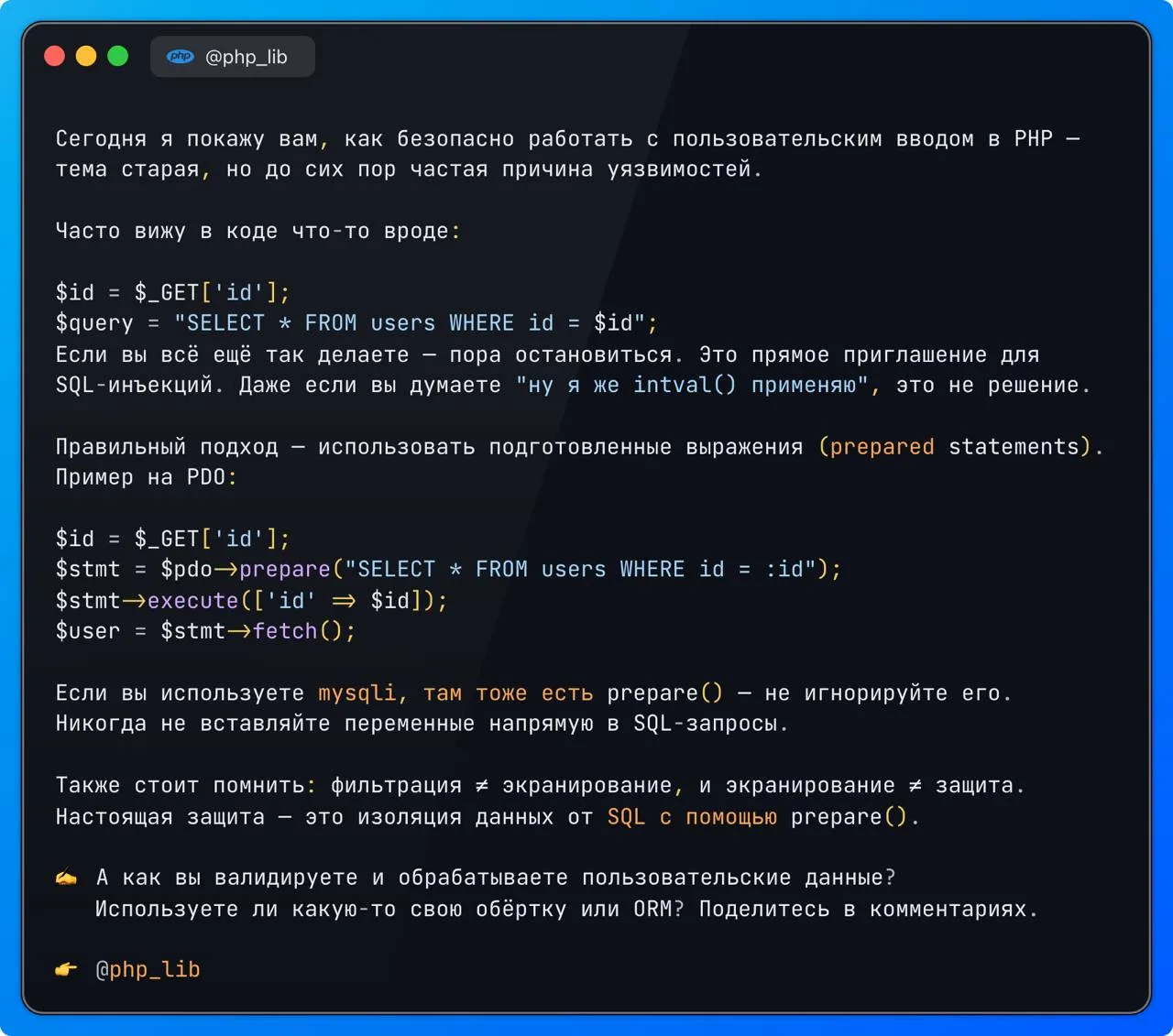
Task: Click the line starting "Настоящая защита"
Action: [x=488, y=817]
